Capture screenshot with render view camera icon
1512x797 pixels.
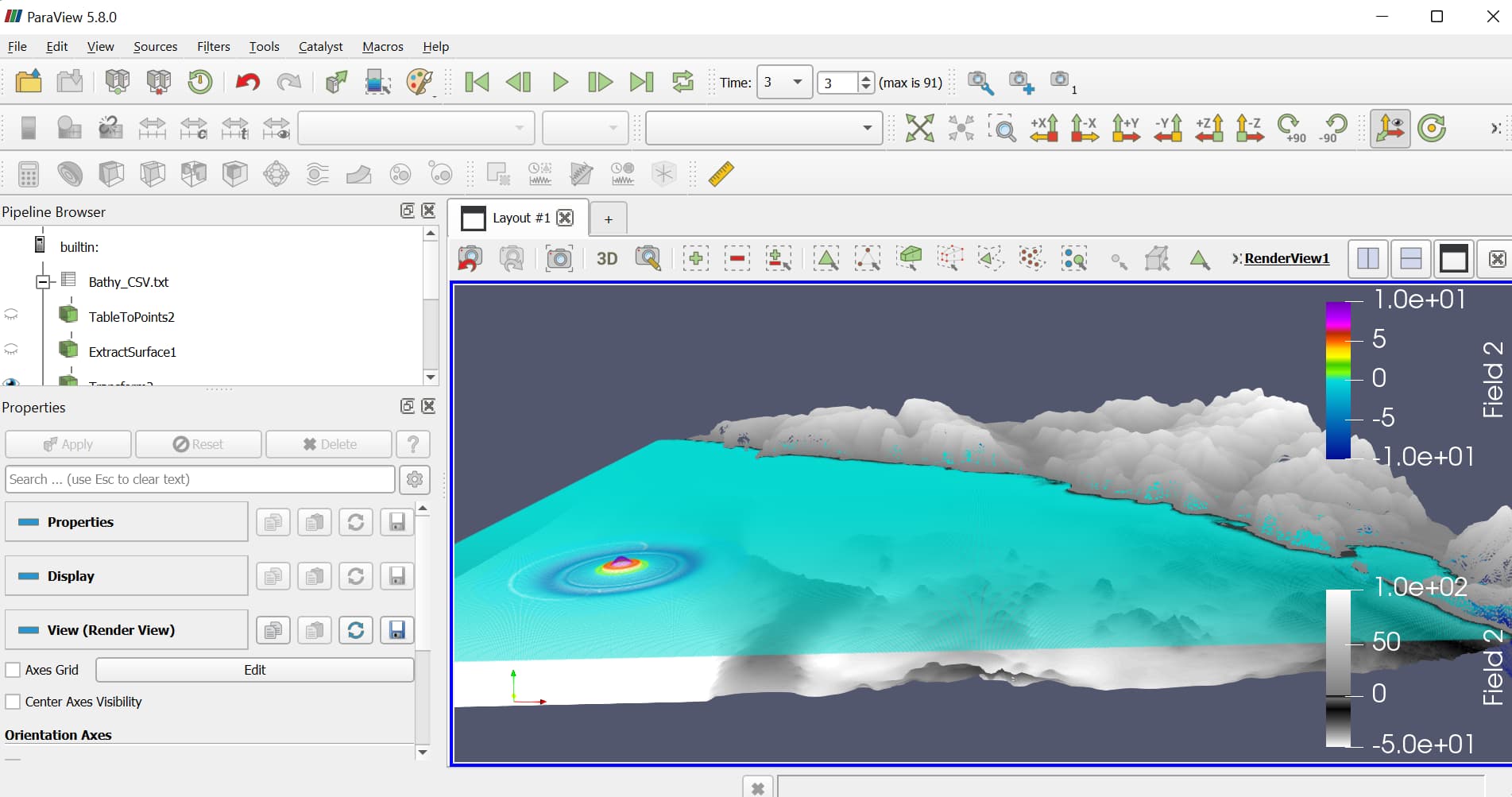tap(559, 258)
